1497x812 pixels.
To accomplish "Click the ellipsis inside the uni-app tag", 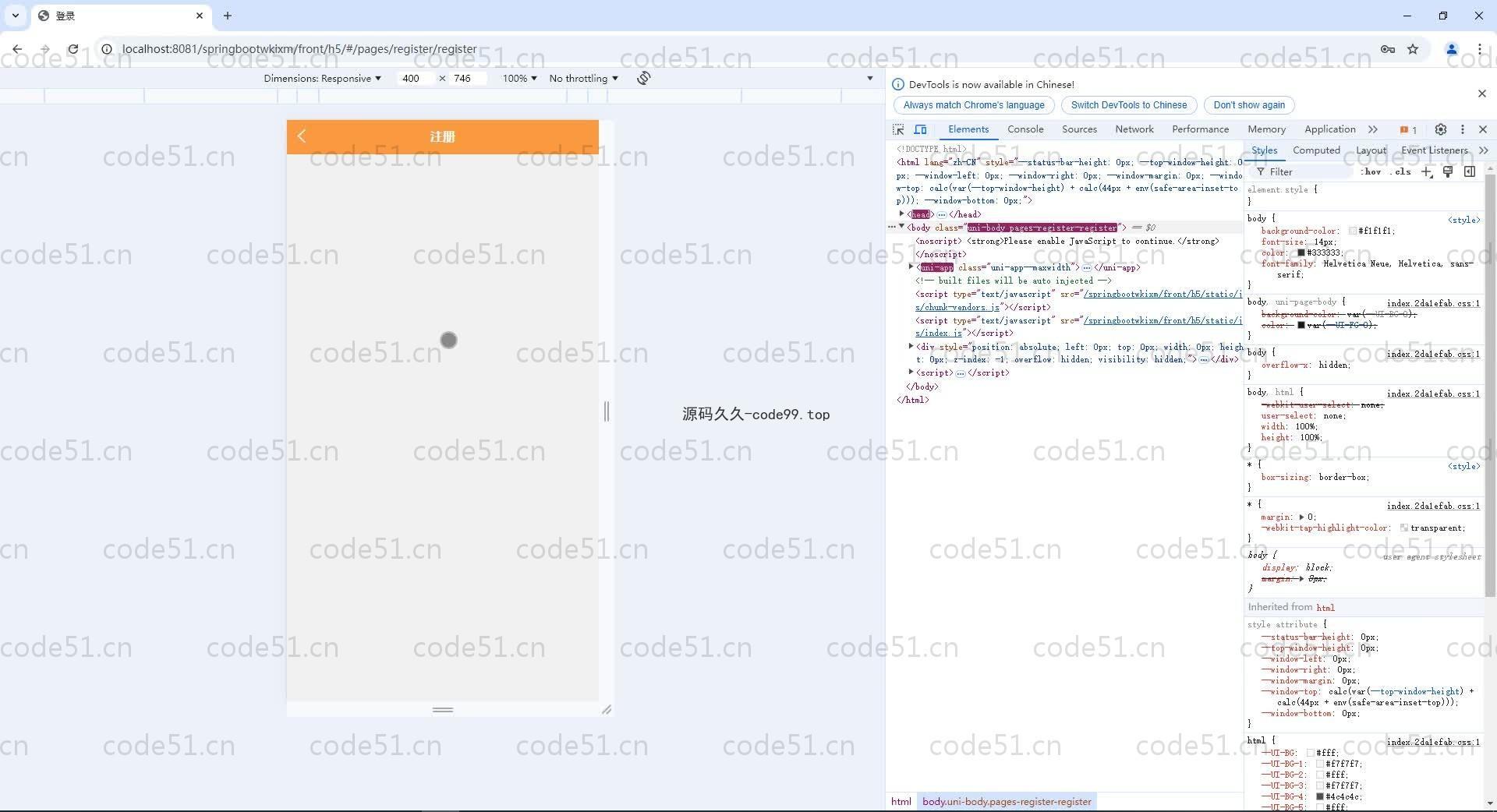I will coord(1087,267).
